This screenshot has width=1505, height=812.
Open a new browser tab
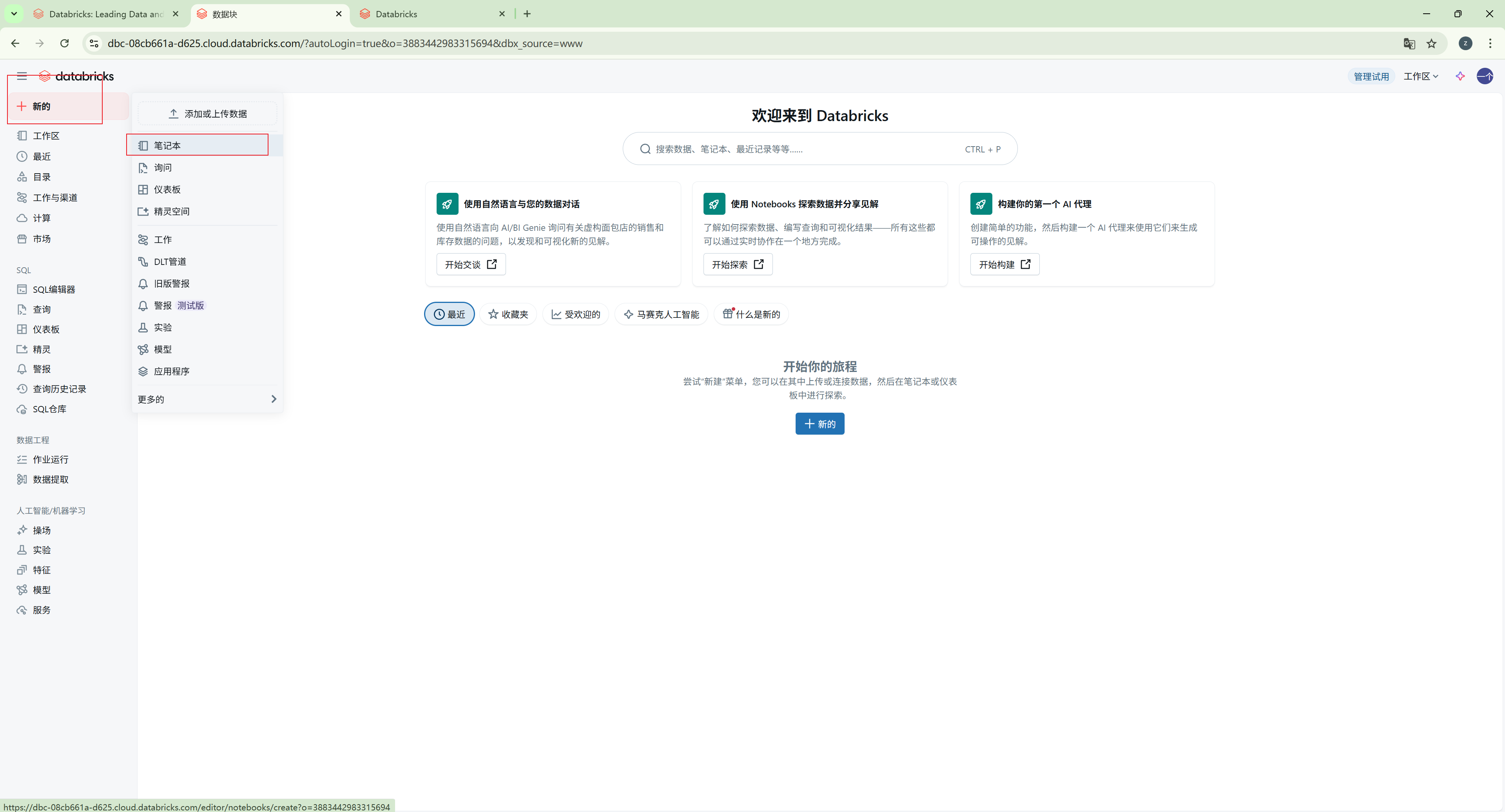click(527, 14)
